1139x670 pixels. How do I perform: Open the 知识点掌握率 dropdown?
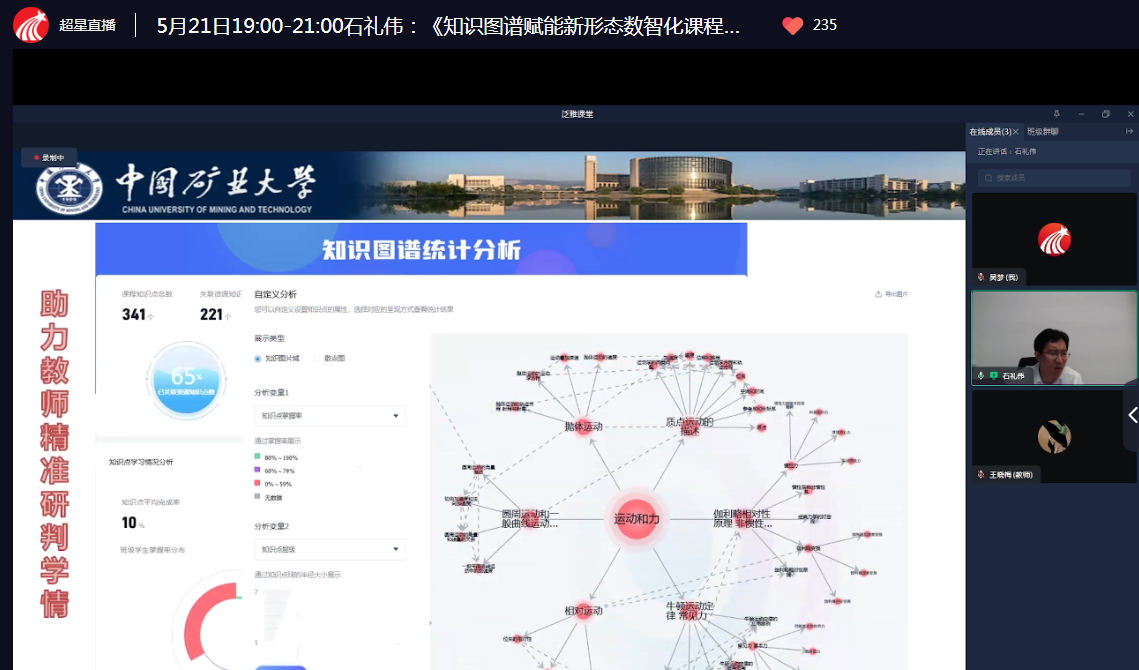330,416
